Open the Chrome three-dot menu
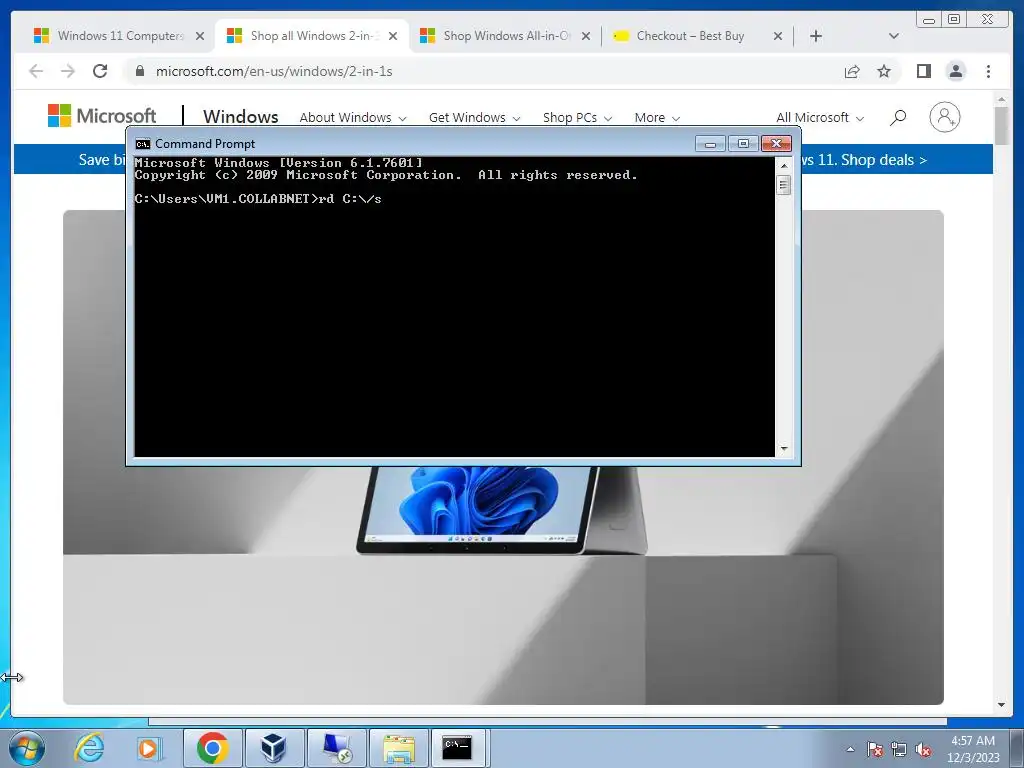1024x768 pixels. coord(988,71)
